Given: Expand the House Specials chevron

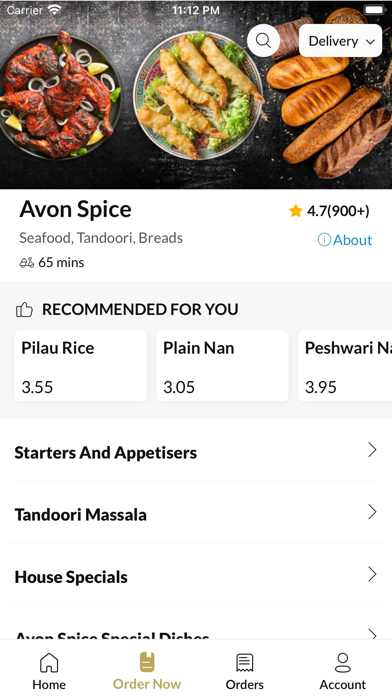Looking at the screenshot, I should [x=372, y=574].
